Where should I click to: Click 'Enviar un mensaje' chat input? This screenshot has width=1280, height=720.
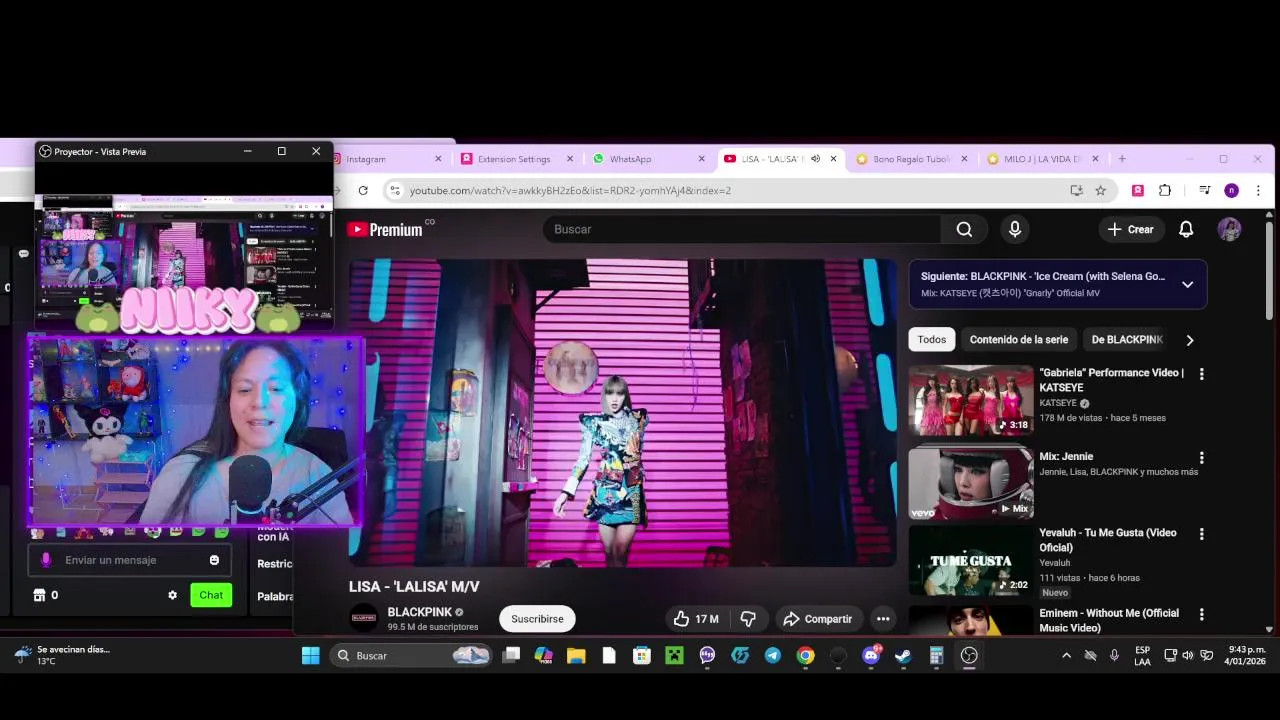(x=130, y=560)
